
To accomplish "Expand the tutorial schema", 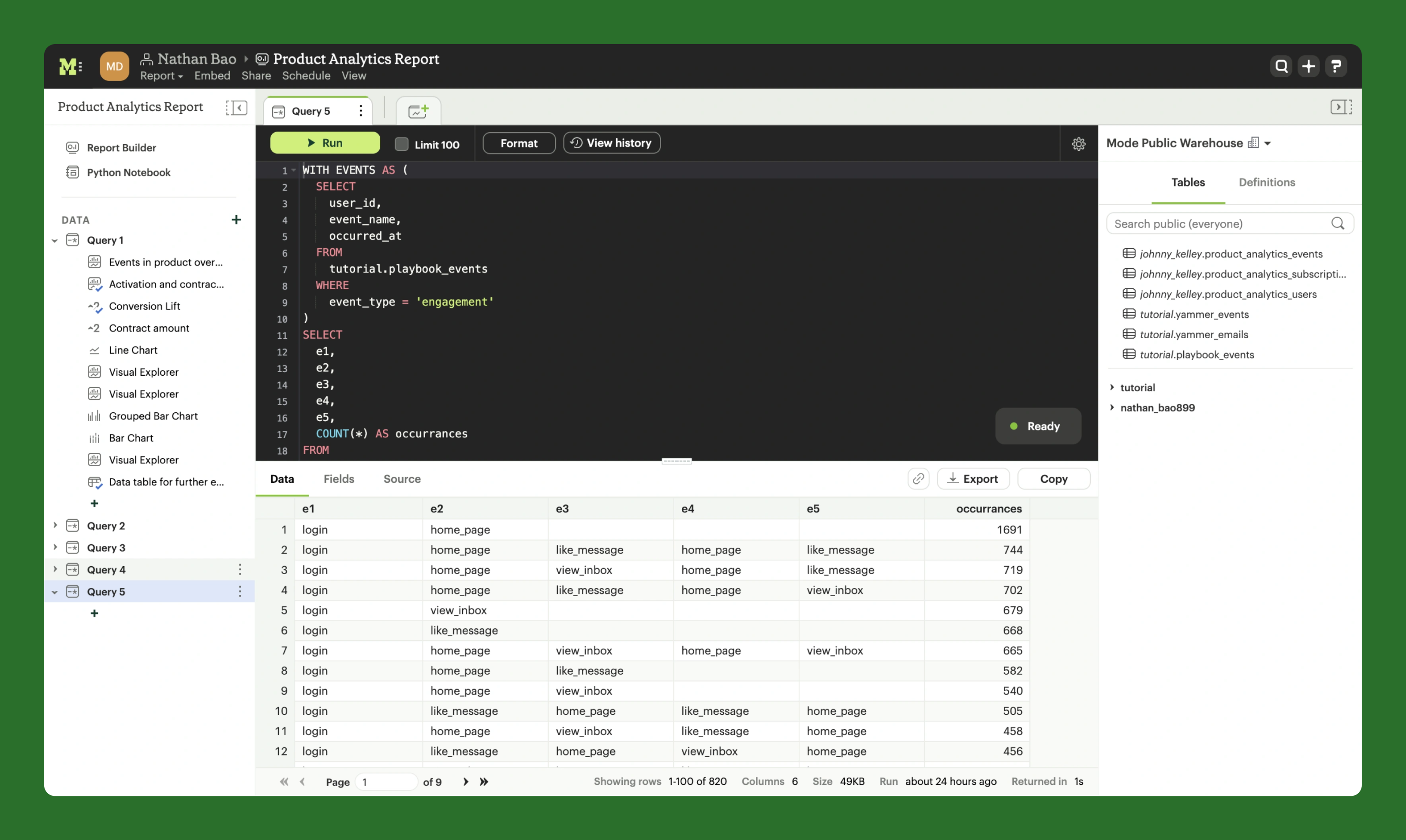I will point(1112,387).
